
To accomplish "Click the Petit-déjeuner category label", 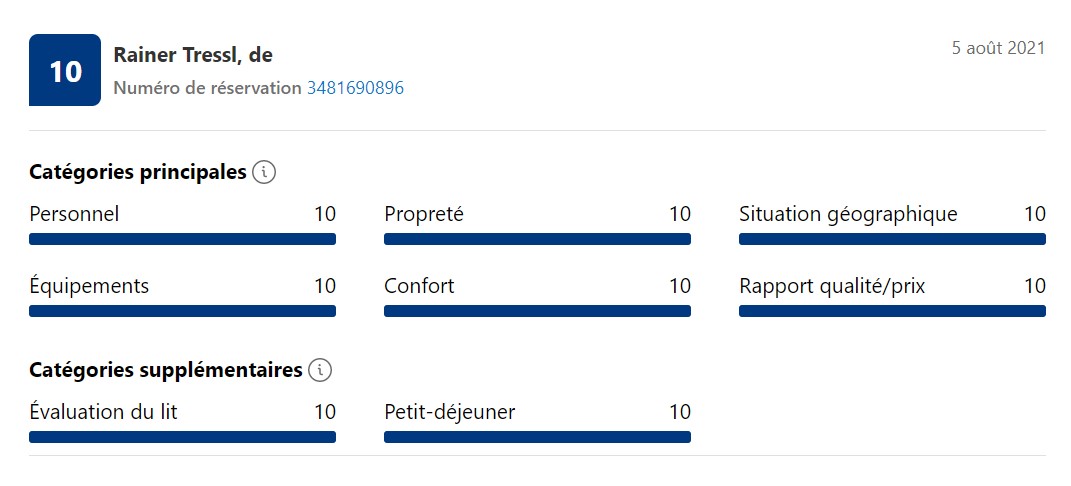I will click(x=449, y=412).
